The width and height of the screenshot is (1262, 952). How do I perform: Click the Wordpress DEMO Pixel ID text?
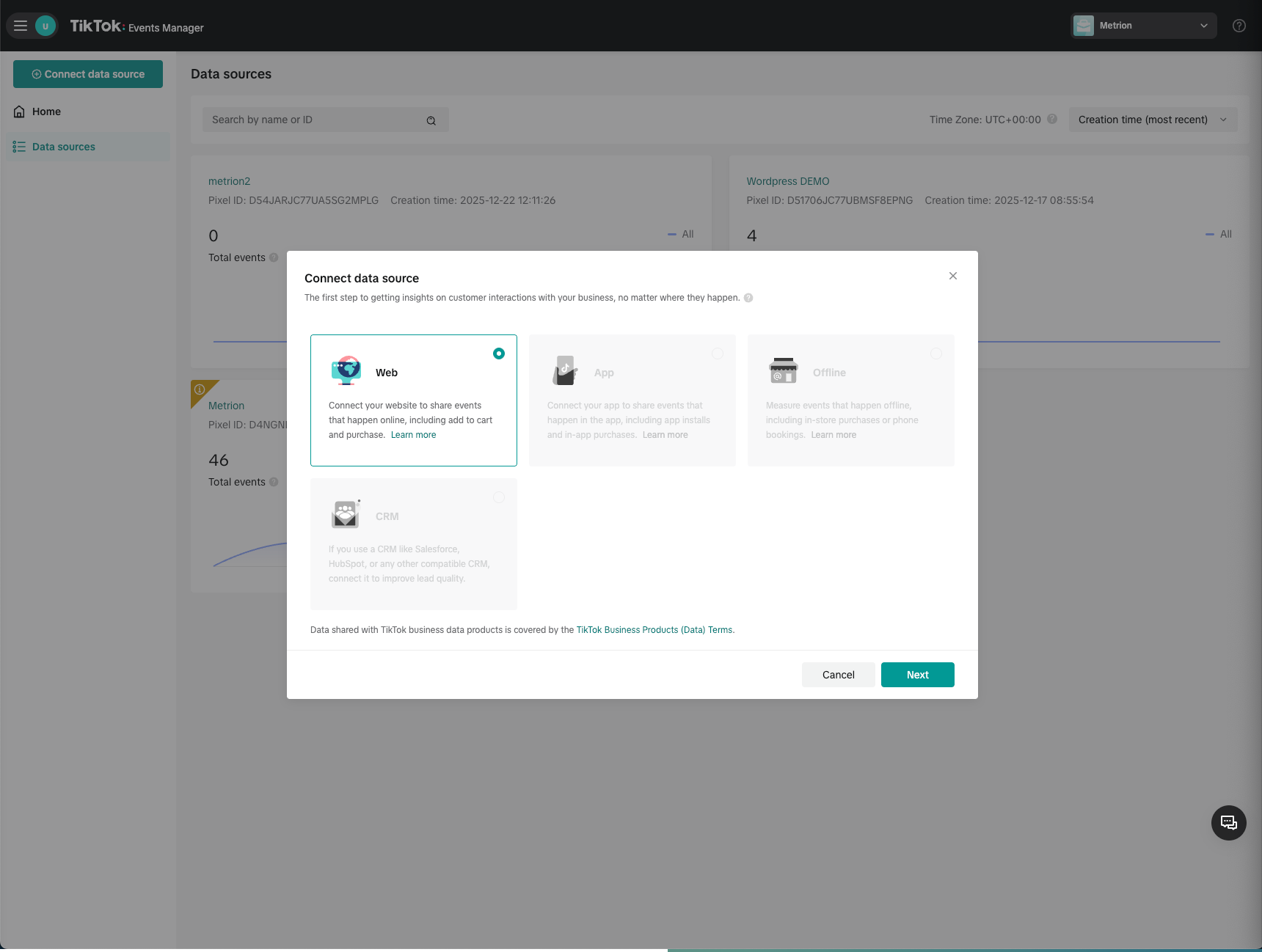pos(830,200)
